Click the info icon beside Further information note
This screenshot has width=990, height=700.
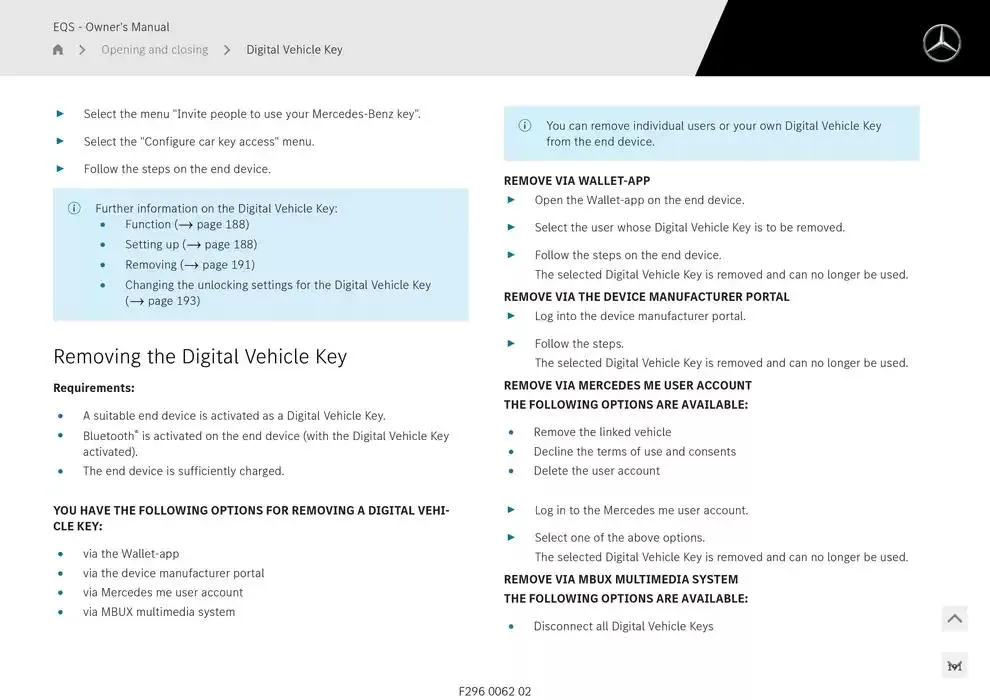73,208
